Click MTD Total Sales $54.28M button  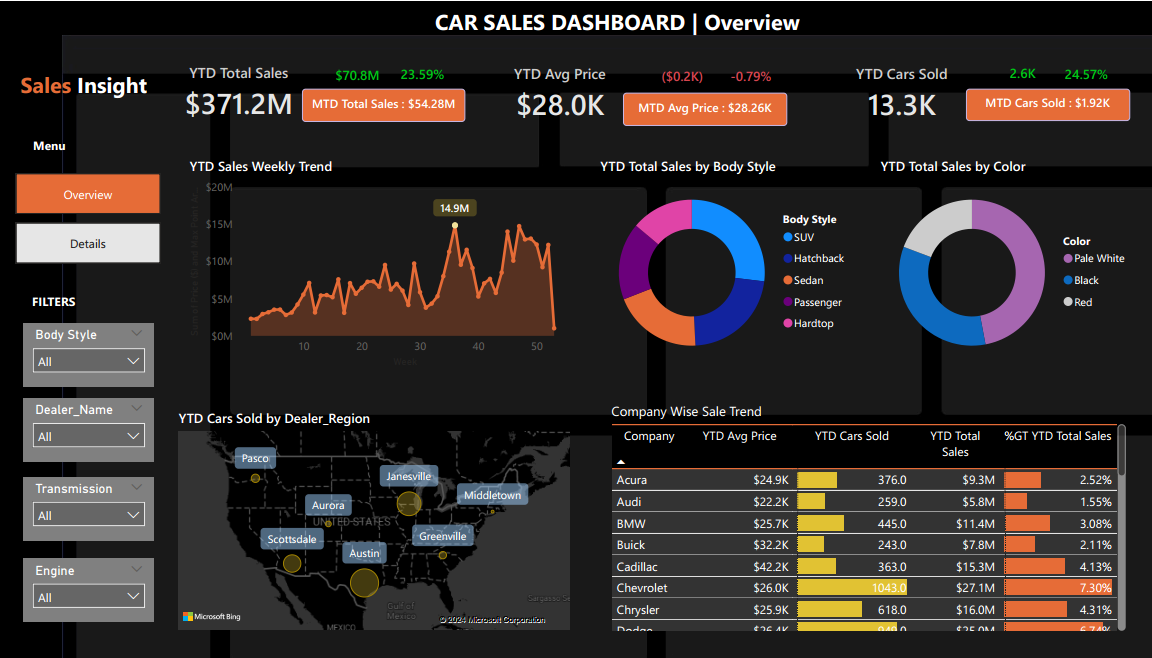tap(384, 105)
